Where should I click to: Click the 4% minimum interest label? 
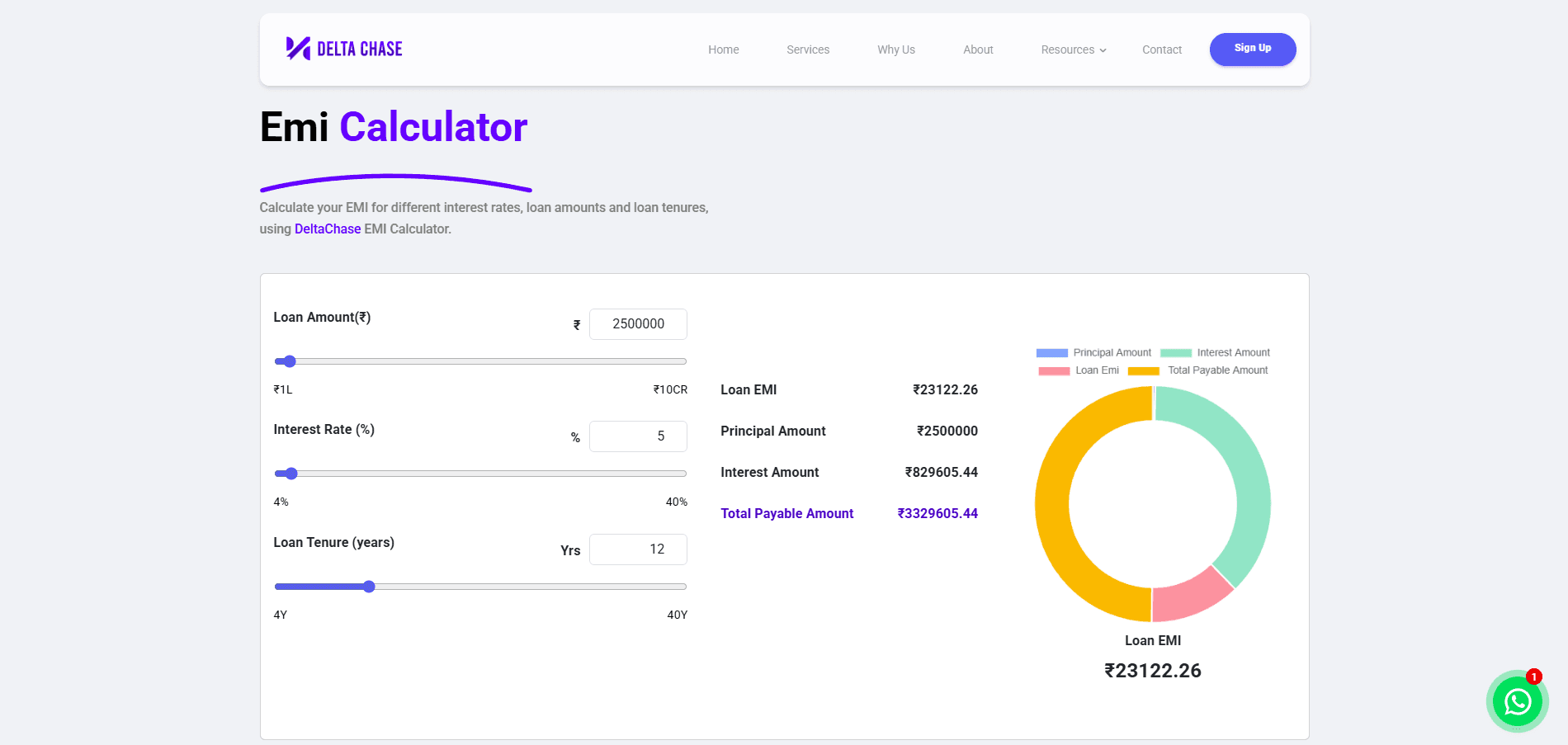tap(281, 502)
